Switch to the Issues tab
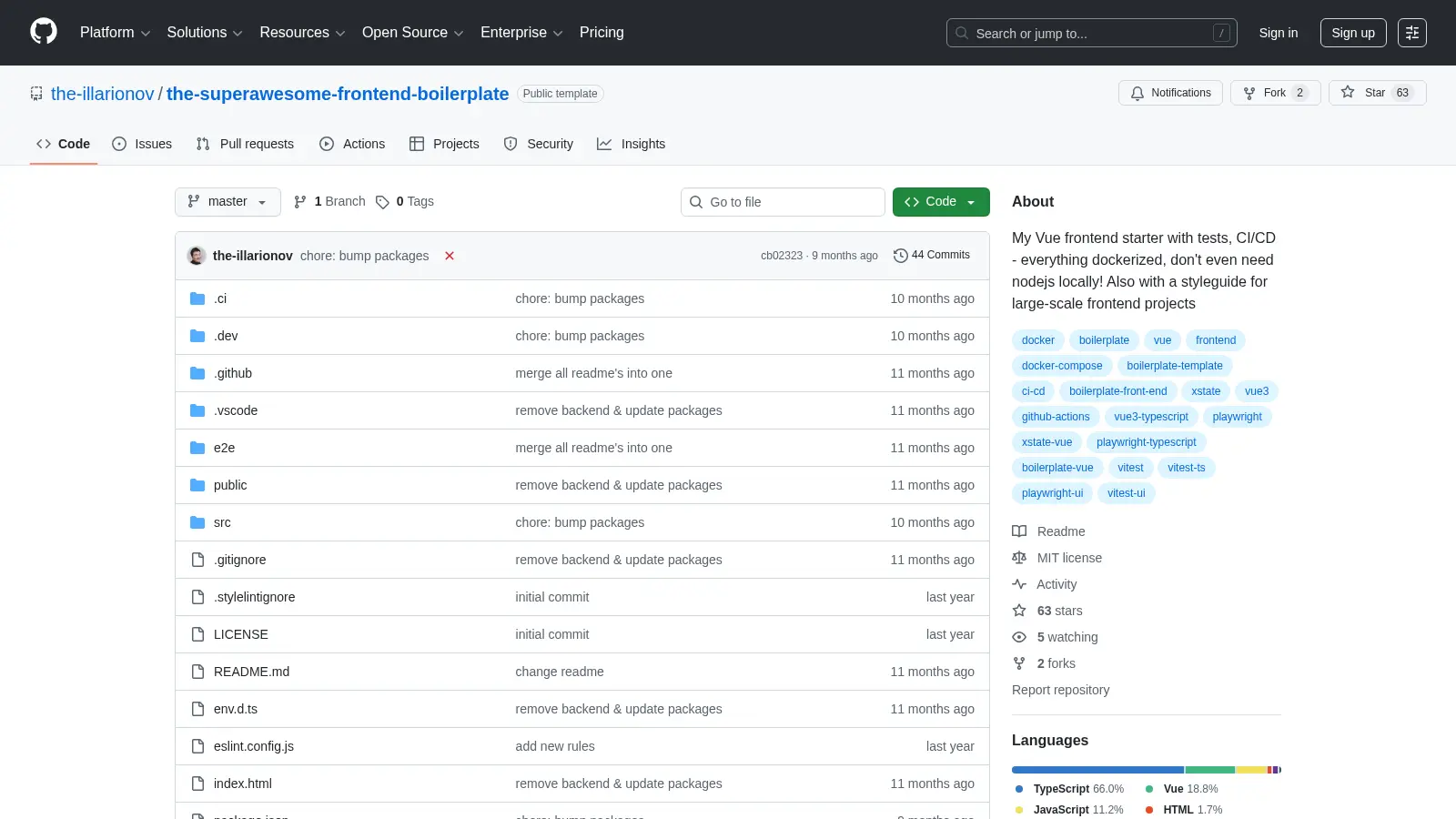This screenshot has width=1456, height=819. (142, 144)
